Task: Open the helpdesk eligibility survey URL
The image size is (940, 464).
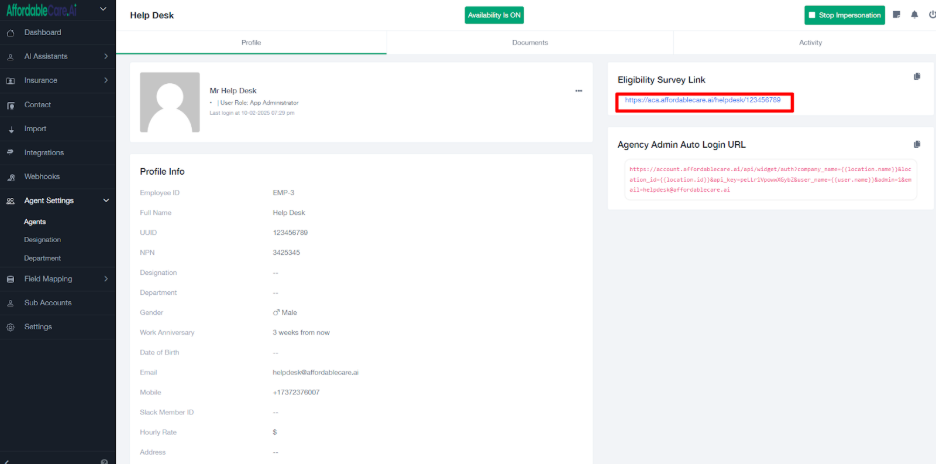Action: point(702,100)
